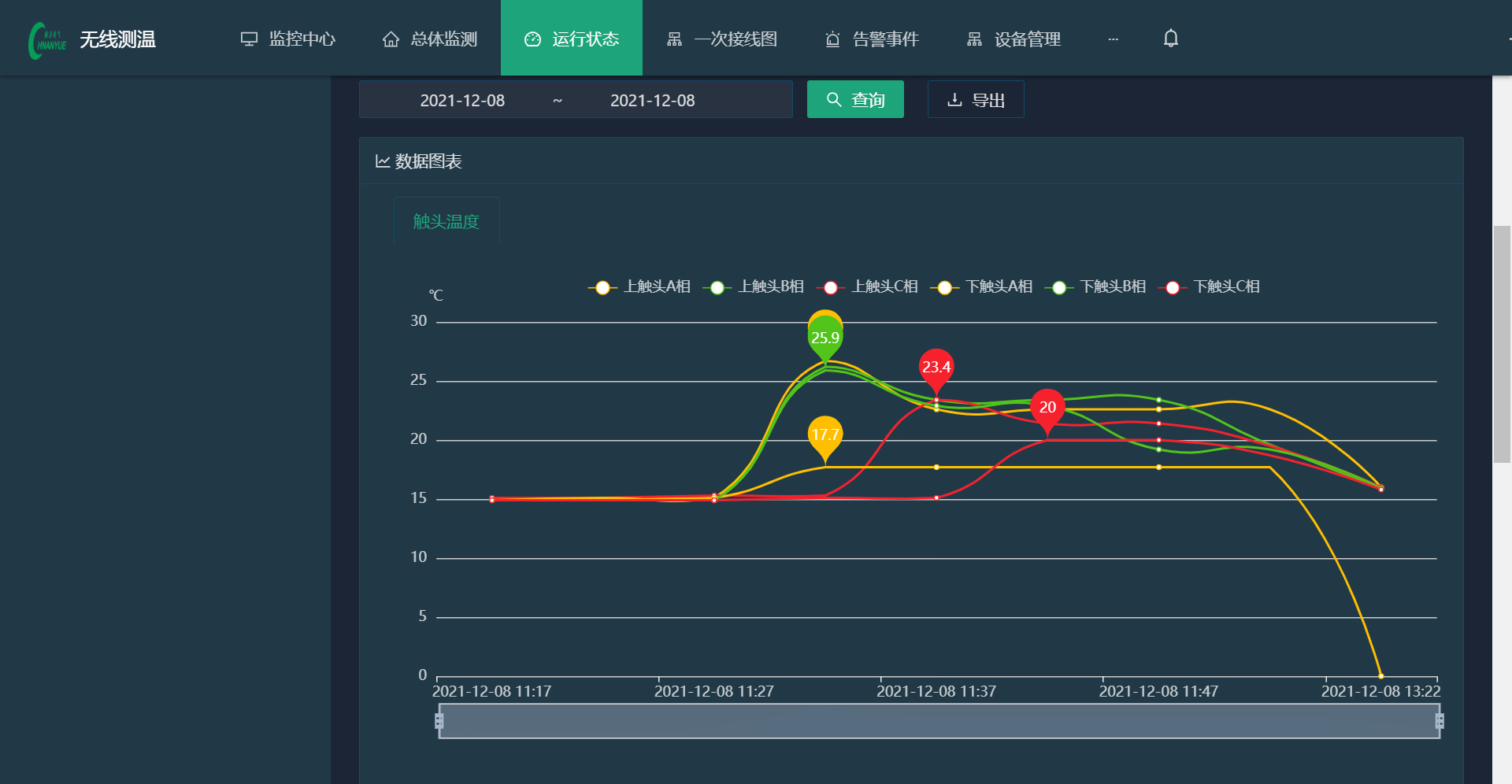Click the left handle of zoom slider
This screenshot has width=1512, height=784.
coord(439,721)
